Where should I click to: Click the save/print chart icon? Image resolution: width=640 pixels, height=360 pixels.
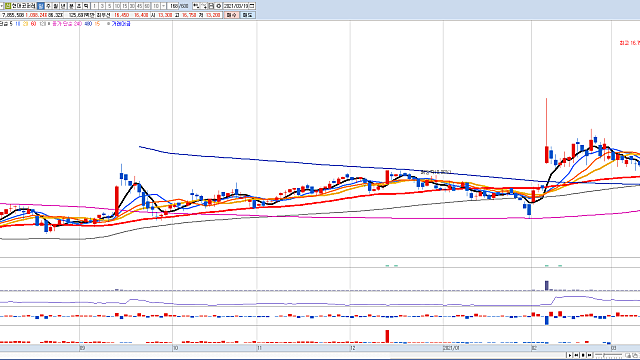pyautogui.click(x=211, y=6)
